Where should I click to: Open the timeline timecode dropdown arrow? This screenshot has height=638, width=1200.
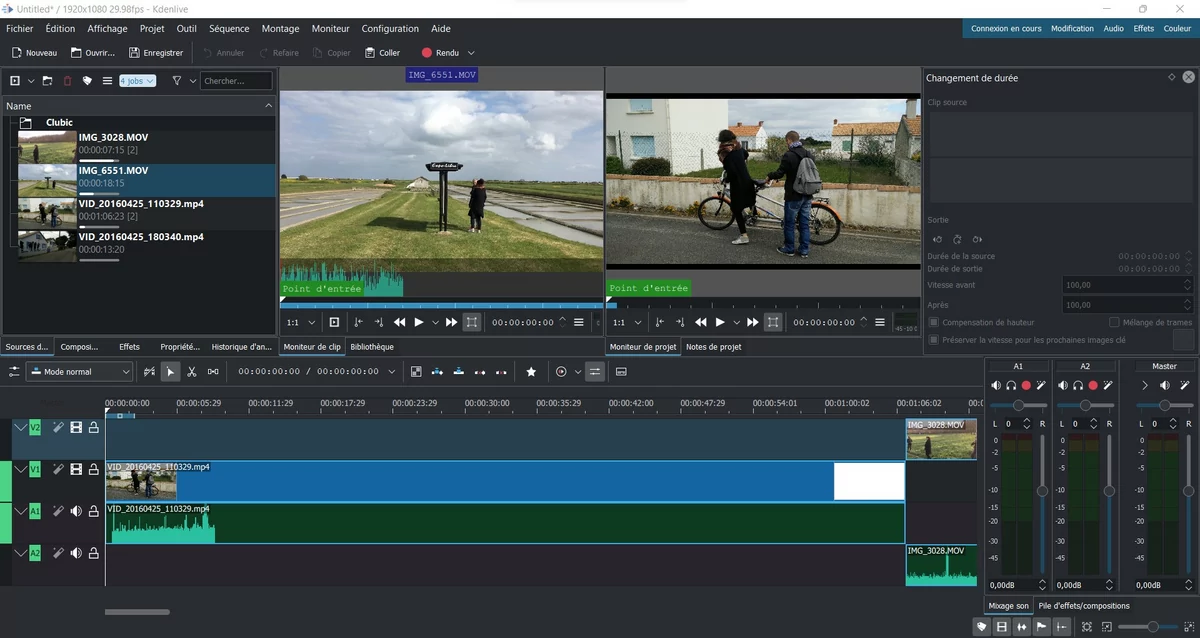pos(390,372)
